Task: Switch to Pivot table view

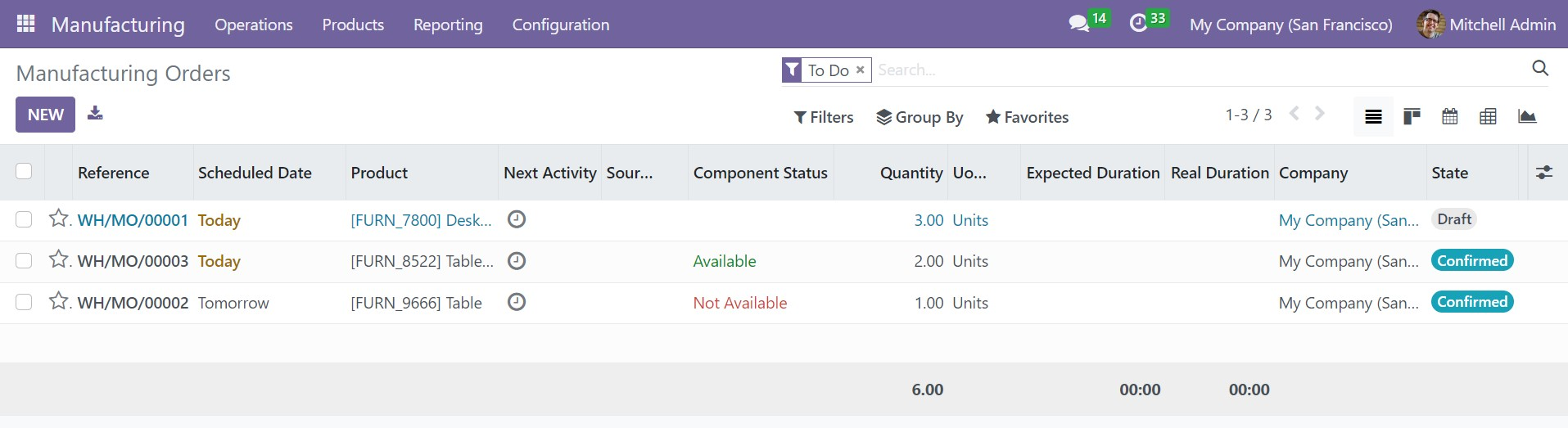Action: click(1488, 116)
